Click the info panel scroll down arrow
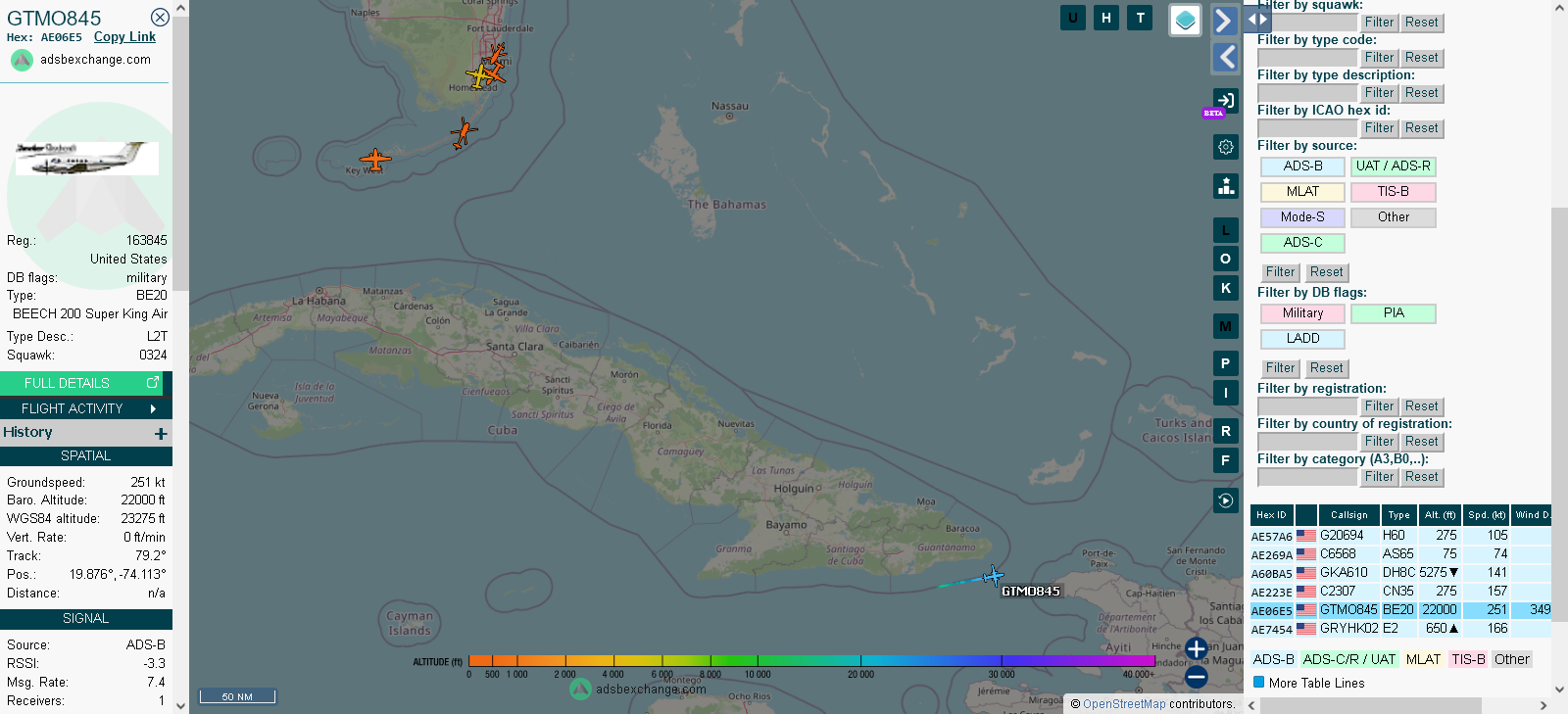This screenshot has width=1568, height=714. [x=180, y=705]
